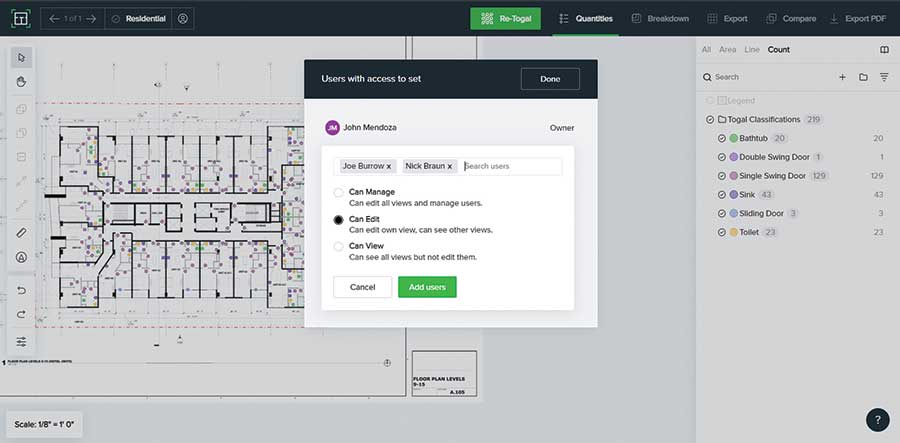Open the filter list options
900x443 pixels.
pos(884,77)
